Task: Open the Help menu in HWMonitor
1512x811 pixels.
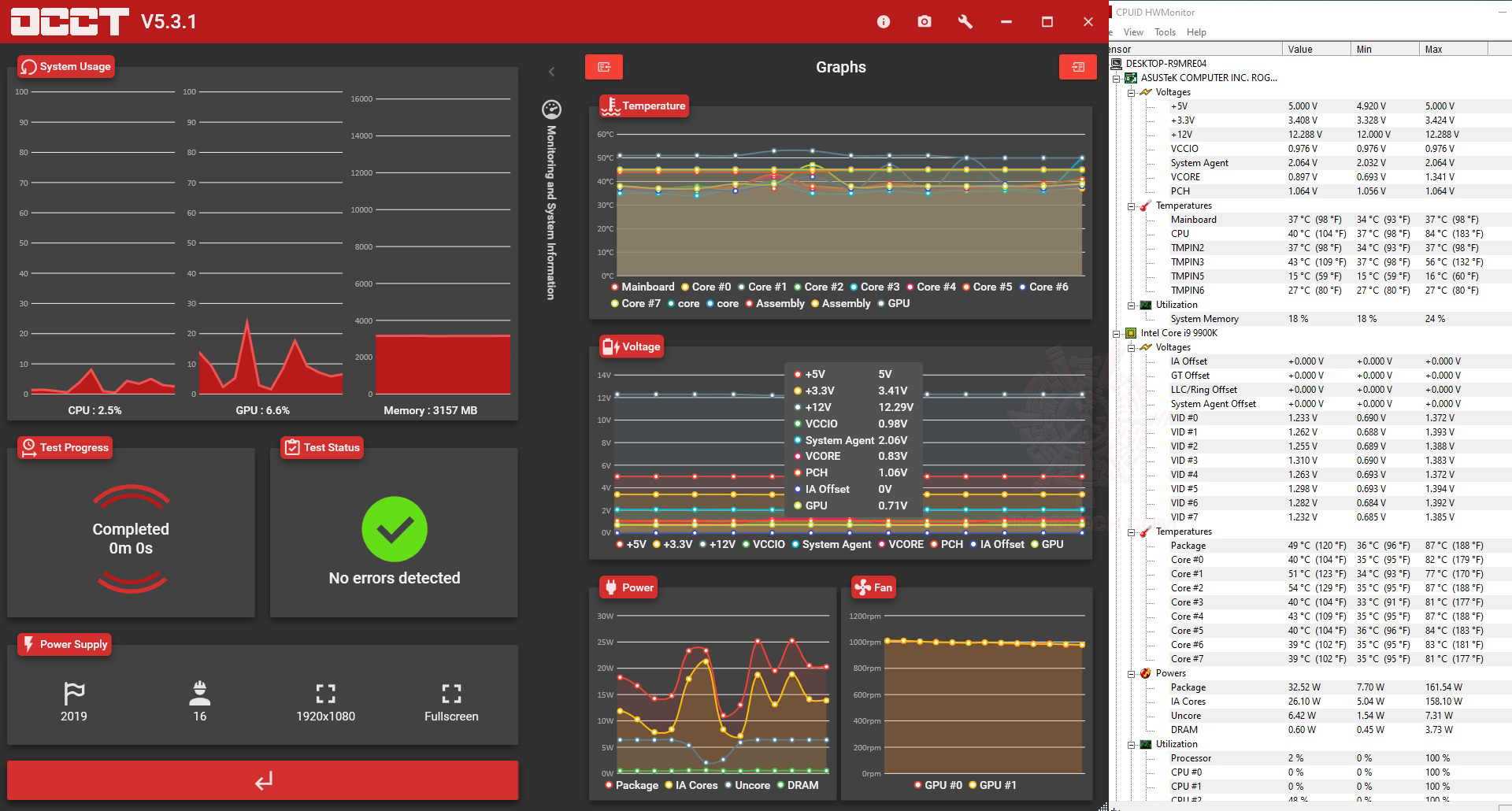Action: 1196,32
